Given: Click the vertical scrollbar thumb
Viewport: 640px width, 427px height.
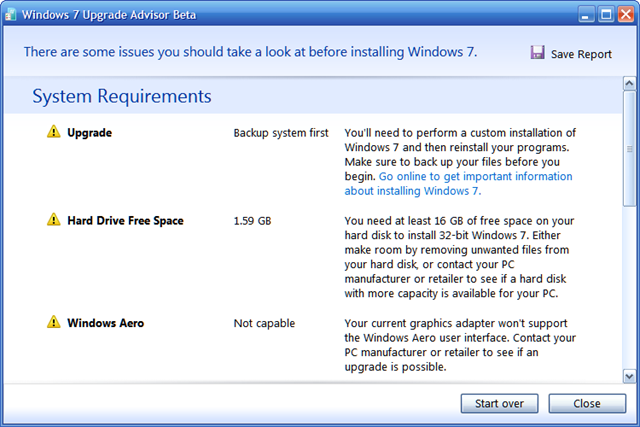Looking at the screenshot, I should [x=629, y=149].
